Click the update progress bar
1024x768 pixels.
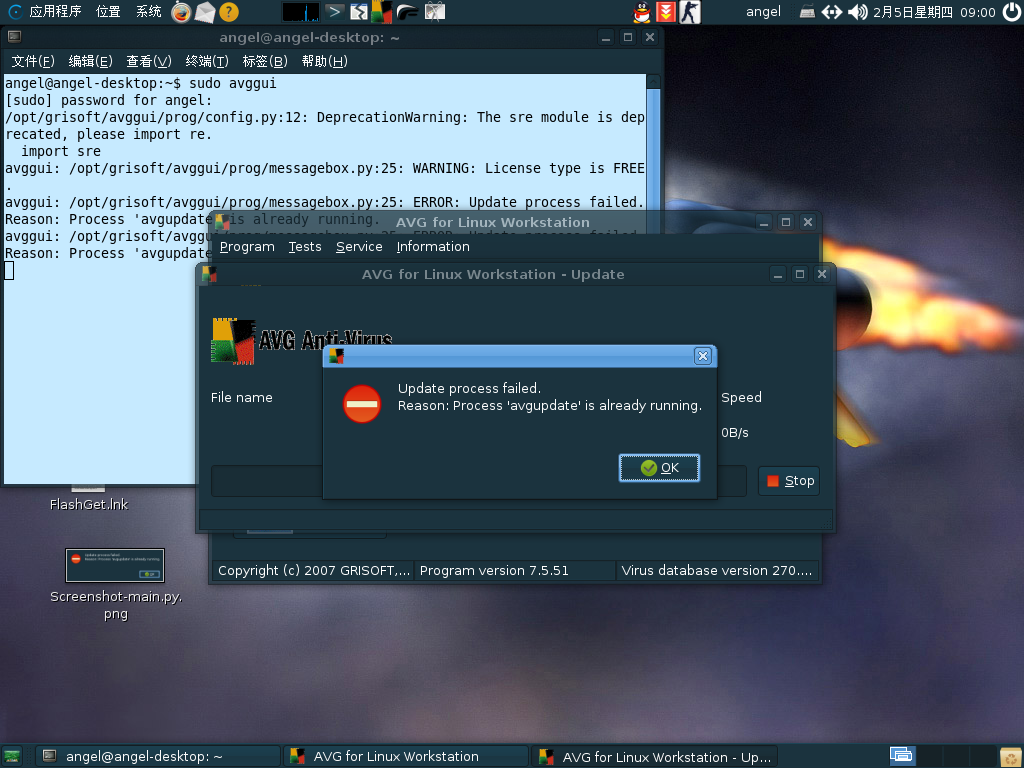coord(479,481)
